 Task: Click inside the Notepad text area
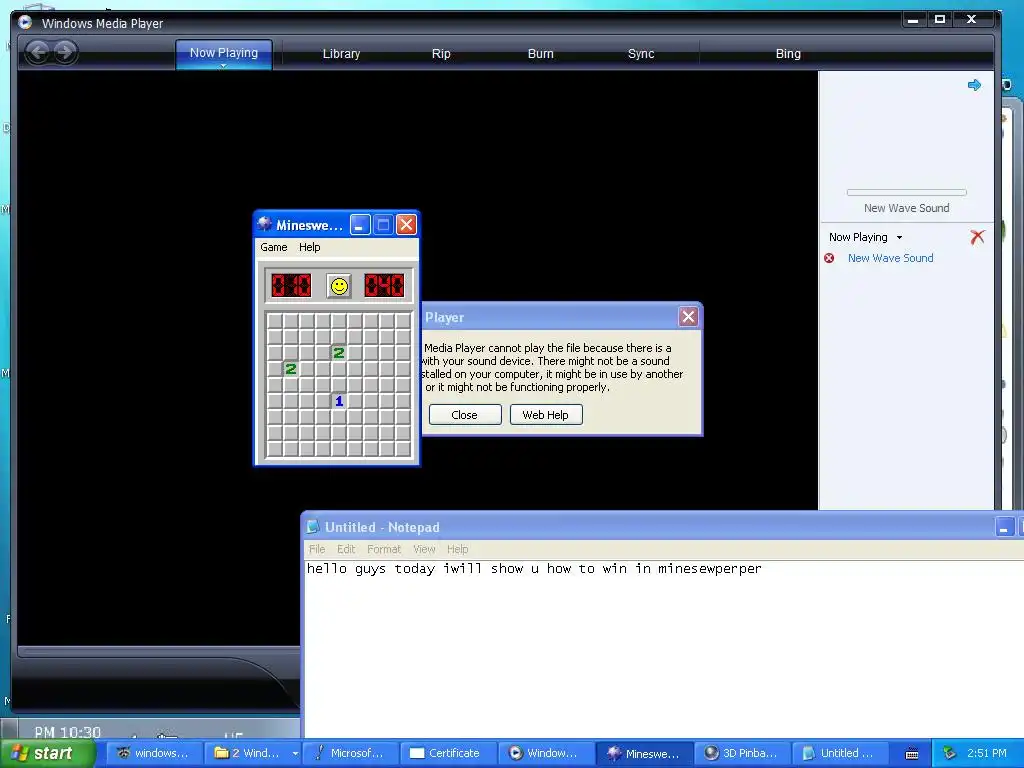point(664,649)
